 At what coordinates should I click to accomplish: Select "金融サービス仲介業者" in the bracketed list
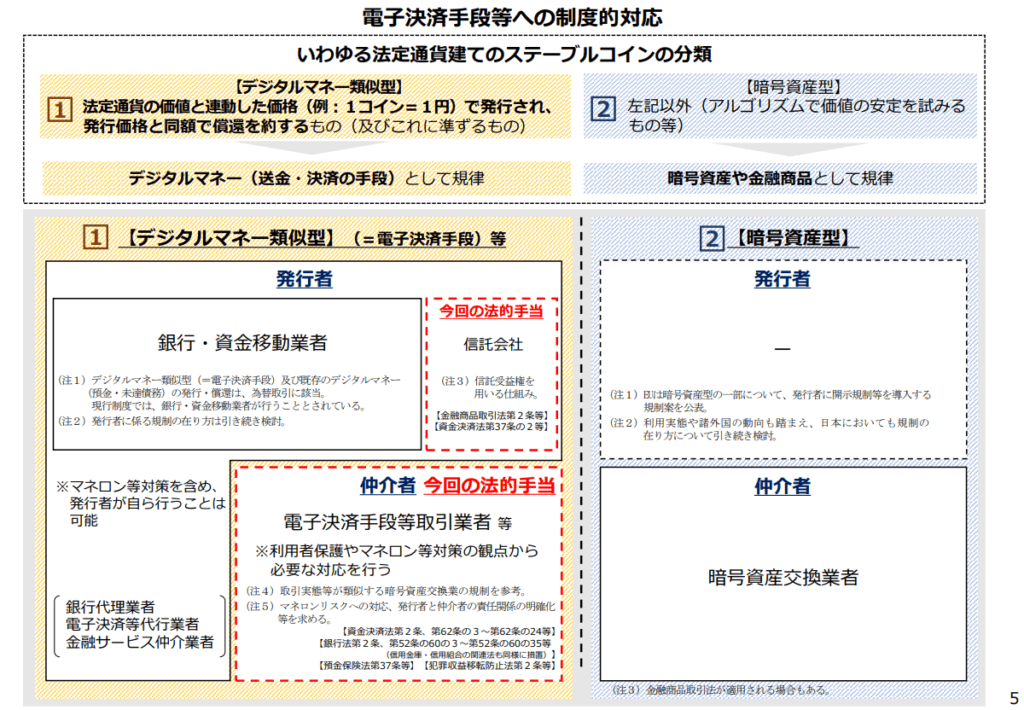[140, 642]
